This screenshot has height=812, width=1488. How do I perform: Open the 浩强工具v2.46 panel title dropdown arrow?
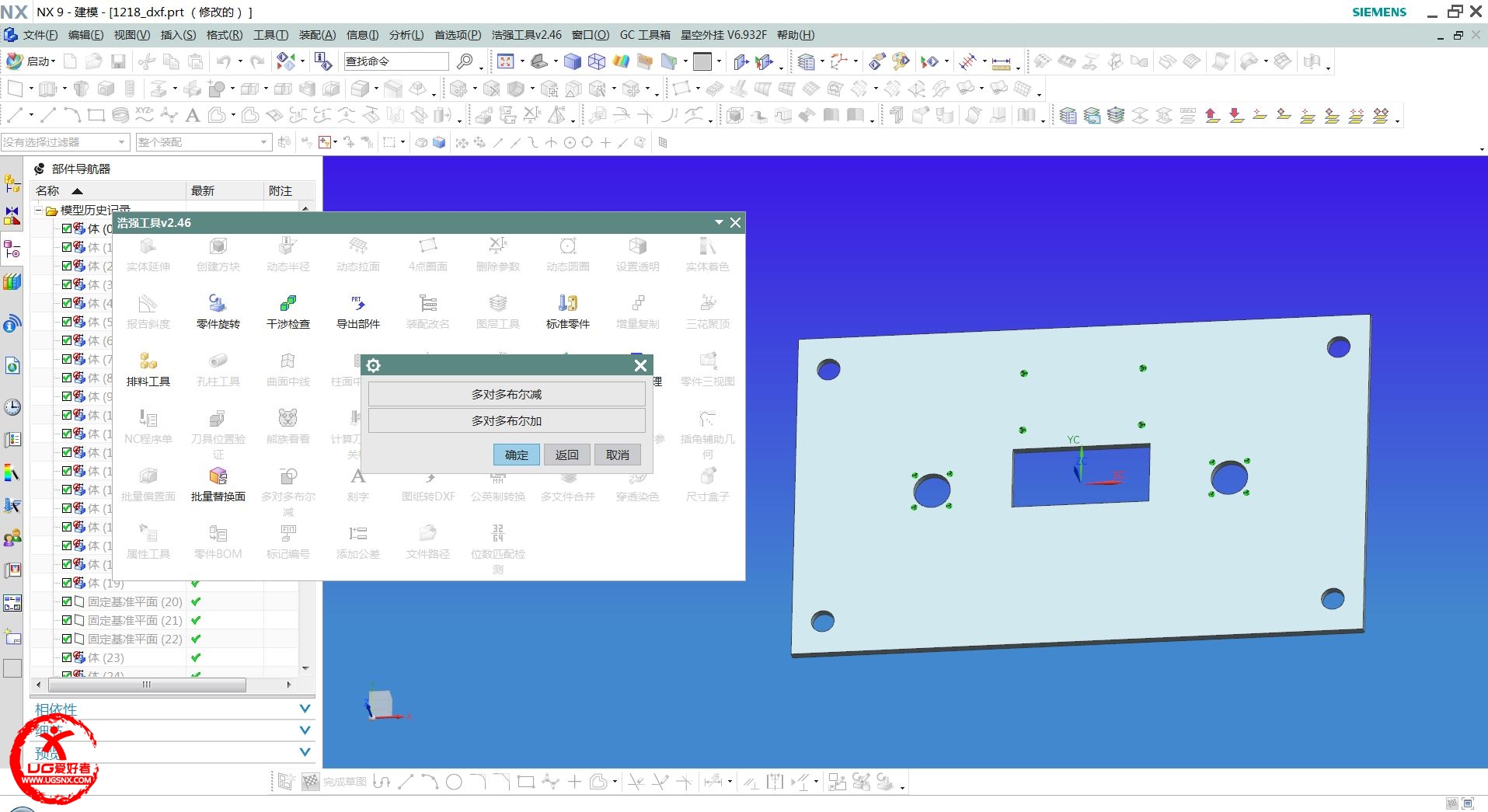point(719,223)
